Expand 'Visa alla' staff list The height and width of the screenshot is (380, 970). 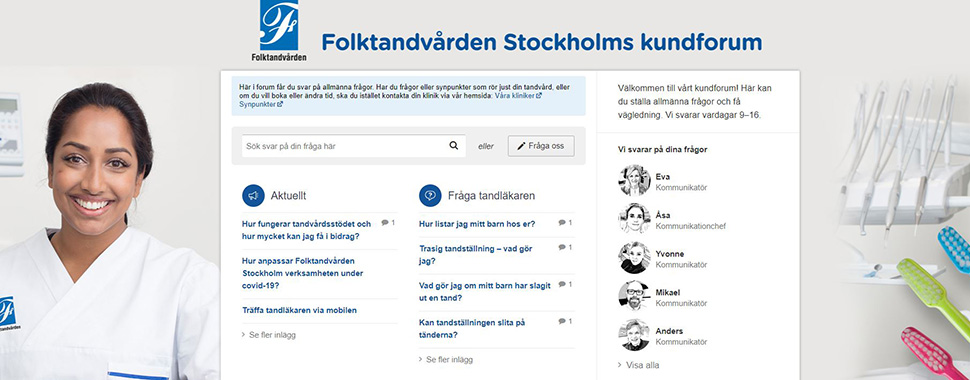(639, 365)
